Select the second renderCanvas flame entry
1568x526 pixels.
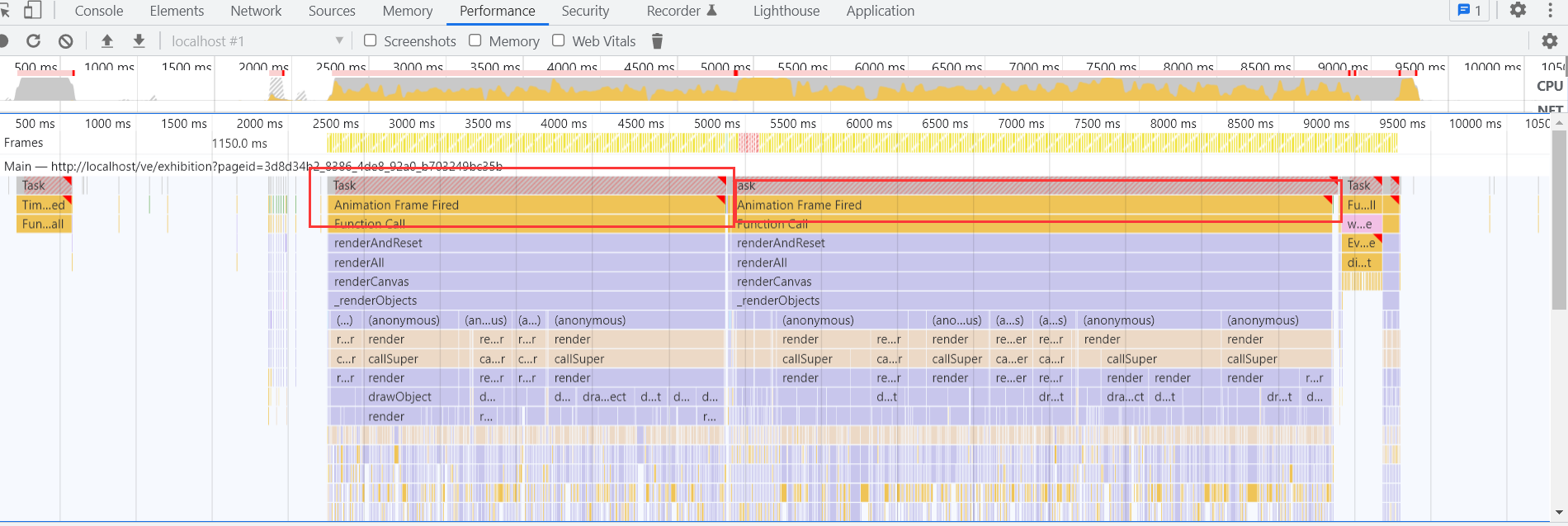click(1032, 282)
